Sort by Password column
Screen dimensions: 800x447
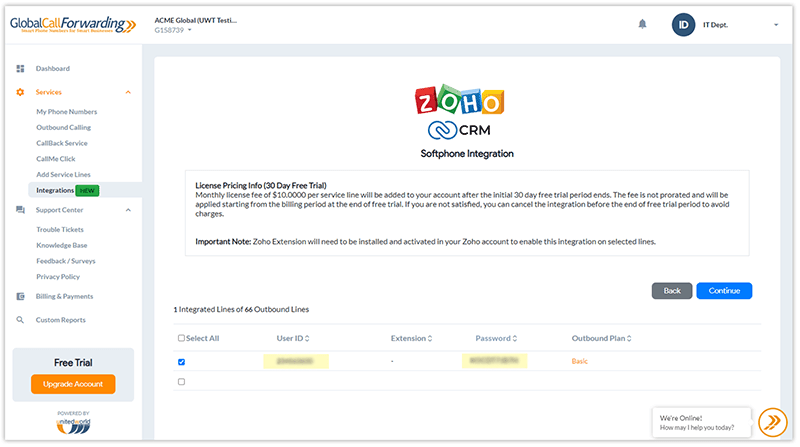click(496, 338)
